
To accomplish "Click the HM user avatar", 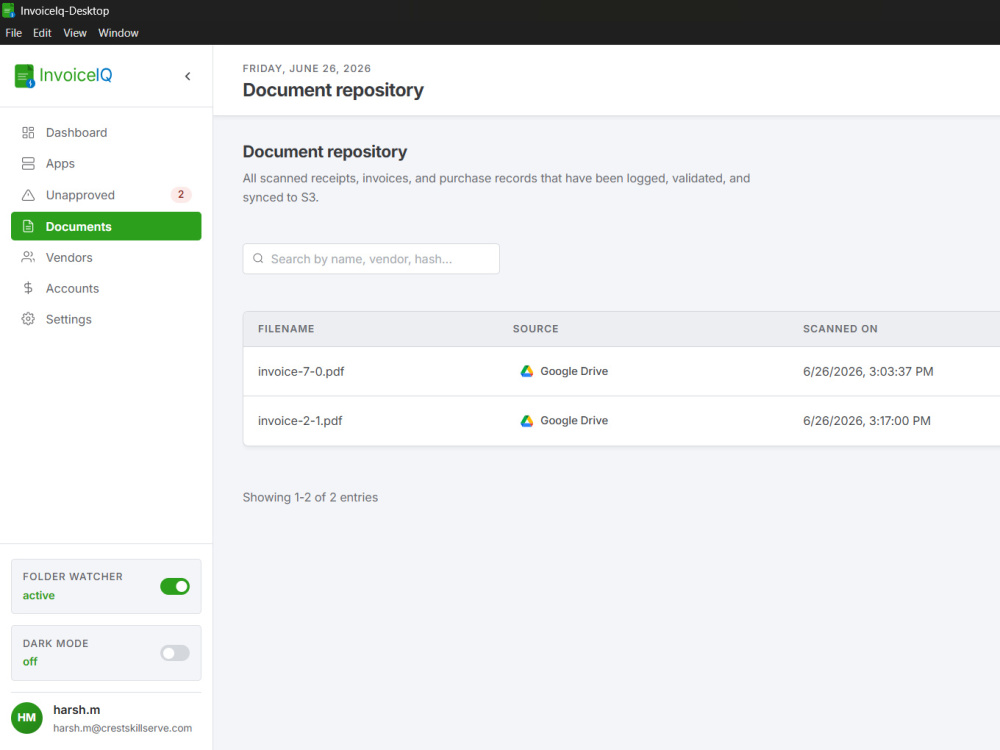I will (x=27, y=718).
